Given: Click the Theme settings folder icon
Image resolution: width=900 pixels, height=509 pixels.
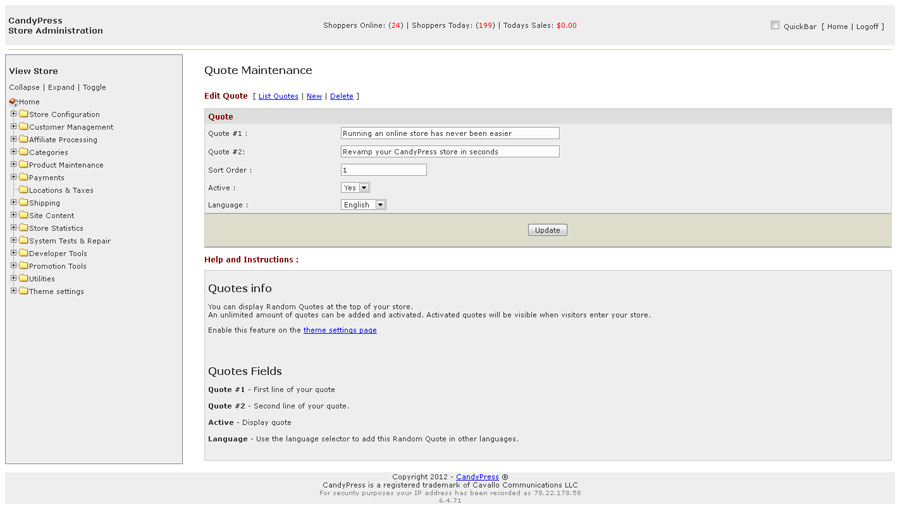Looking at the screenshot, I should [x=24, y=290].
